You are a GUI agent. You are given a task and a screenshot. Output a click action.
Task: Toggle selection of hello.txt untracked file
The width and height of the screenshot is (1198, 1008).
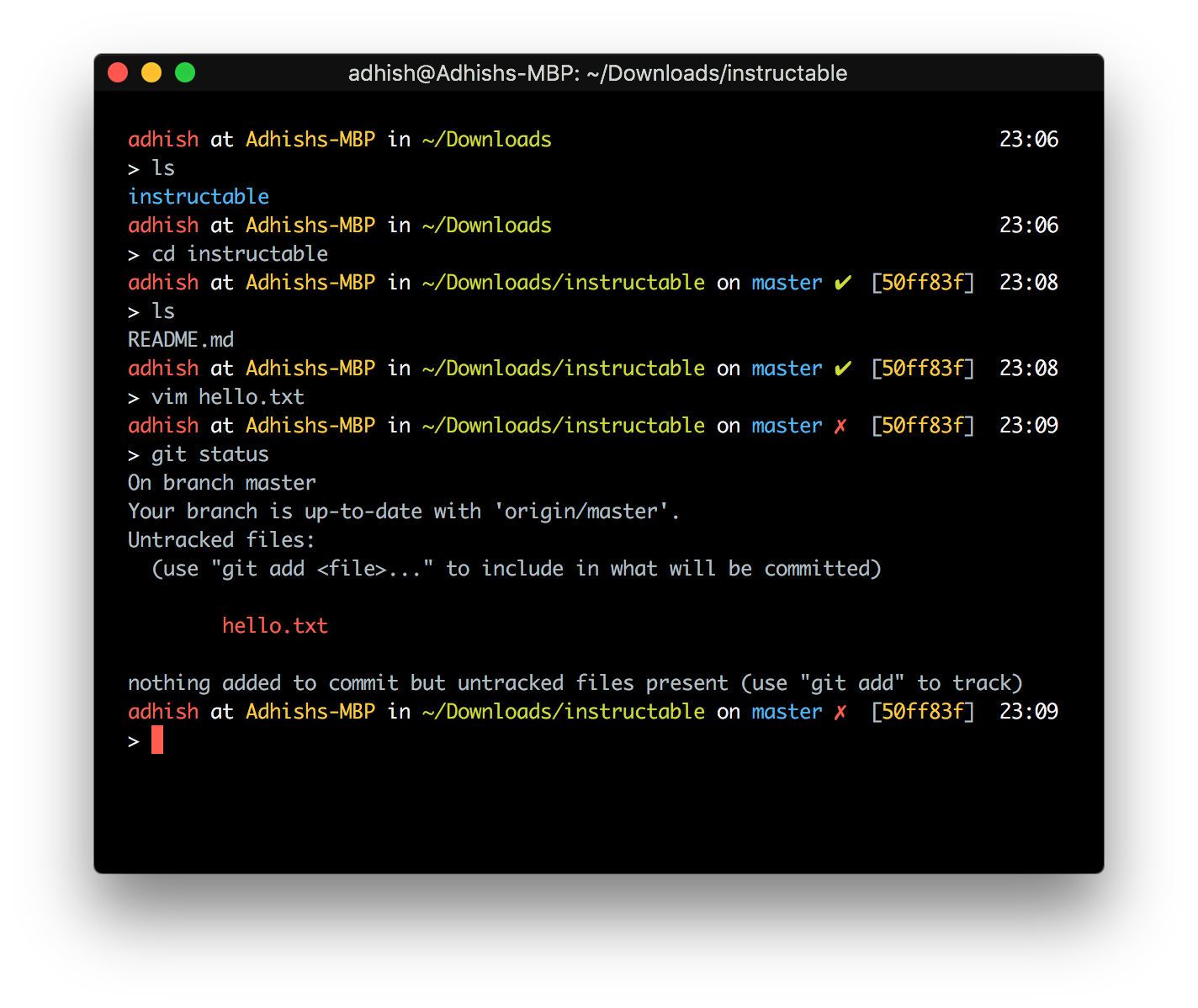275,625
